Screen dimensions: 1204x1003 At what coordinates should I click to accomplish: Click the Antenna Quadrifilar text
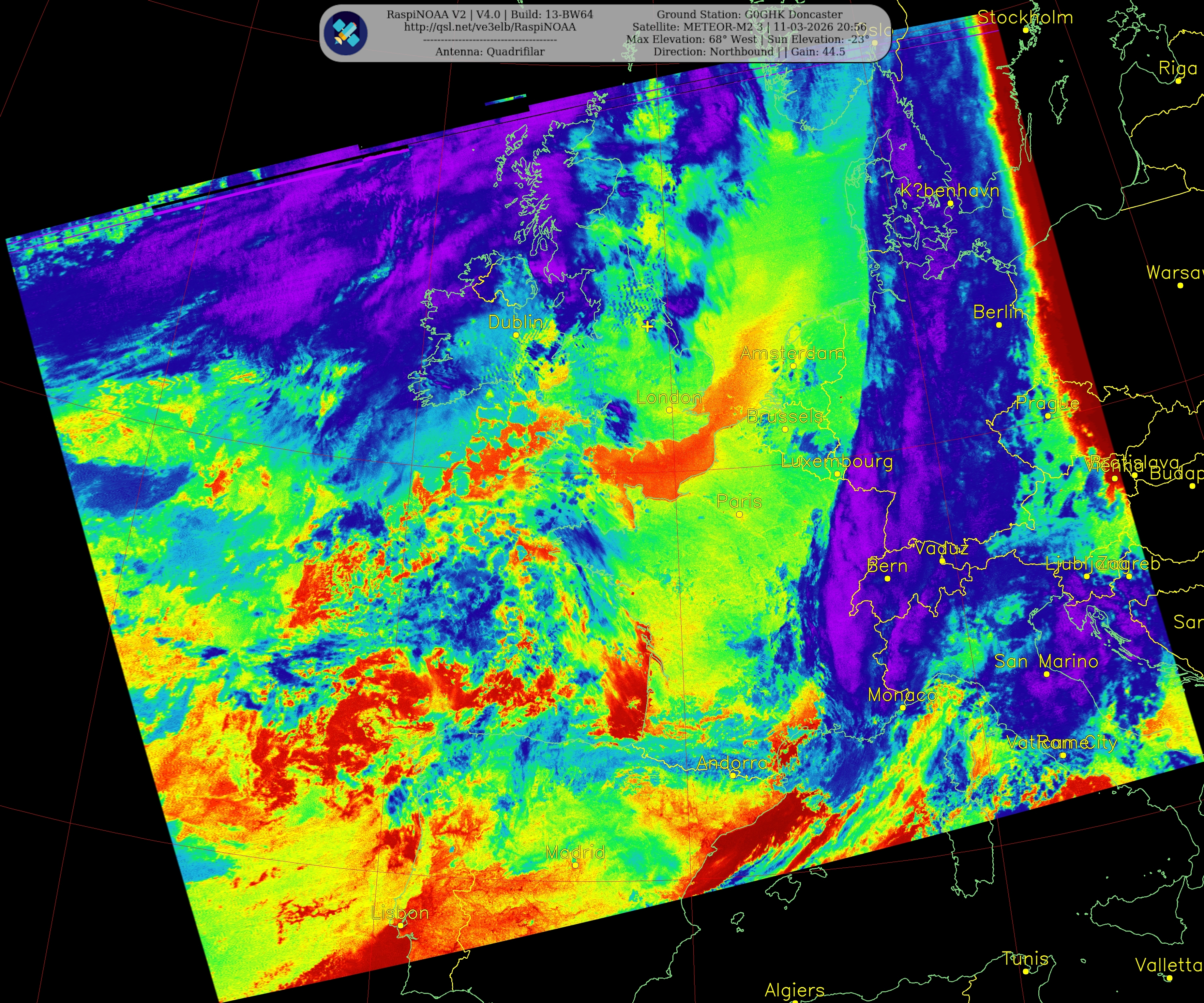coord(489,52)
